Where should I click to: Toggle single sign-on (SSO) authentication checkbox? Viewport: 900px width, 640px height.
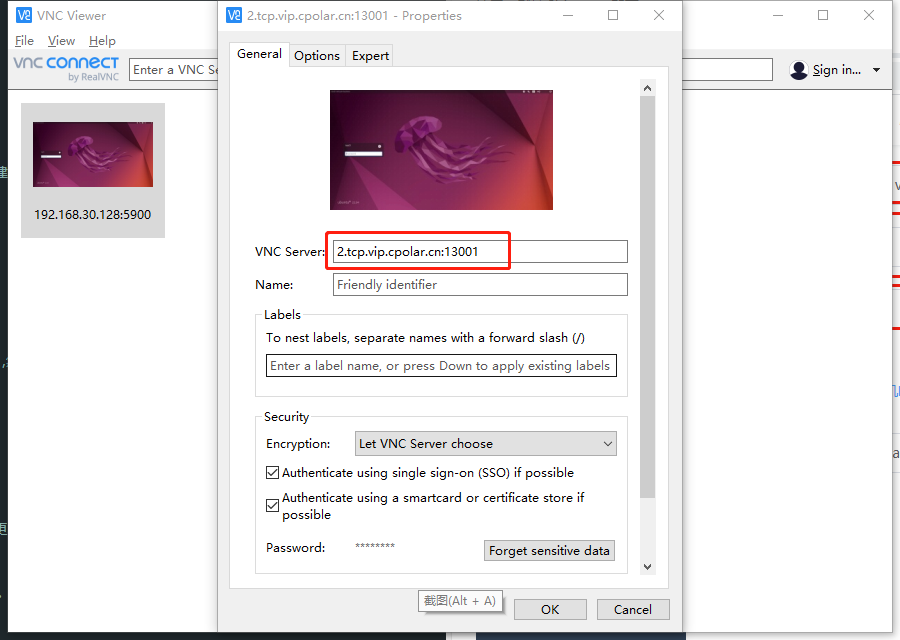[273, 473]
